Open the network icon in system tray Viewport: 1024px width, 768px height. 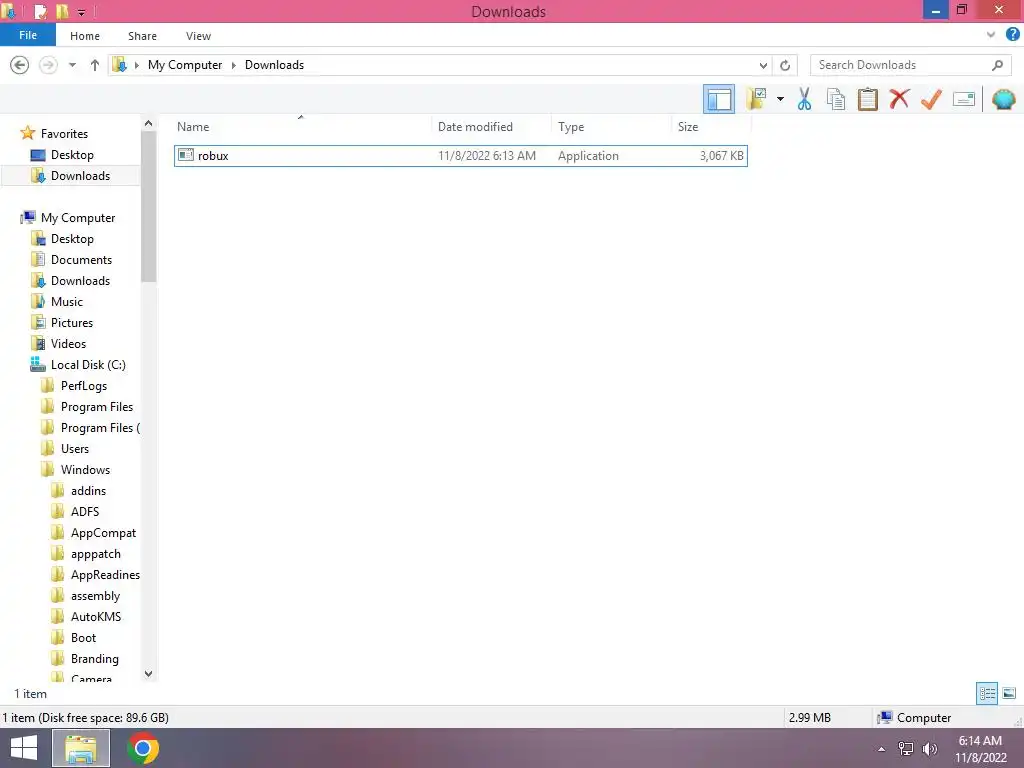point(906,749)
